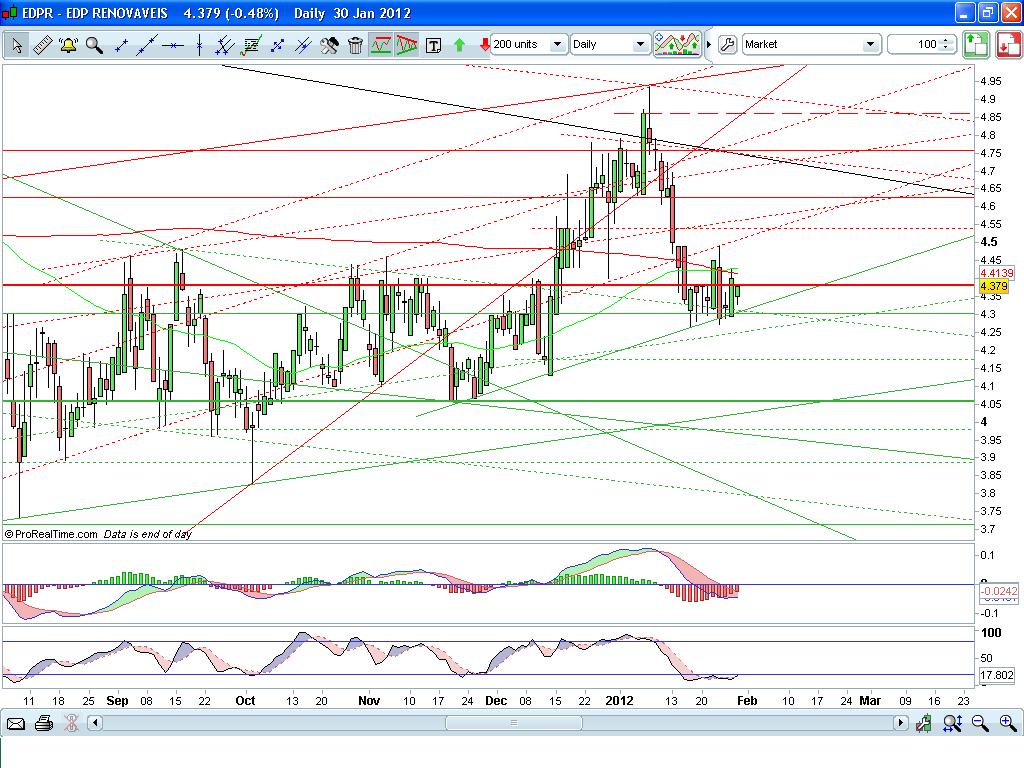Image resolution: width=1024 pixels, height=768 pixels.
Task: Select the extended trend line tool
Action: pyautogui.click(x=147, y=45)
